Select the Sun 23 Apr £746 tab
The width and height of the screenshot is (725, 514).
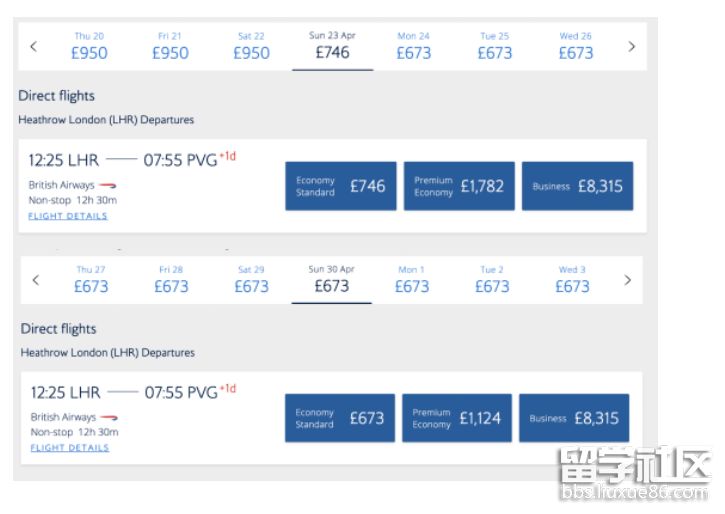332,46
